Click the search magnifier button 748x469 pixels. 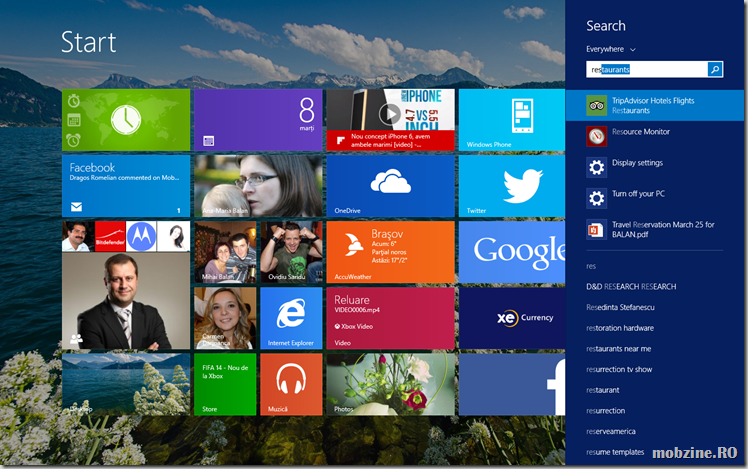point(715,69)
